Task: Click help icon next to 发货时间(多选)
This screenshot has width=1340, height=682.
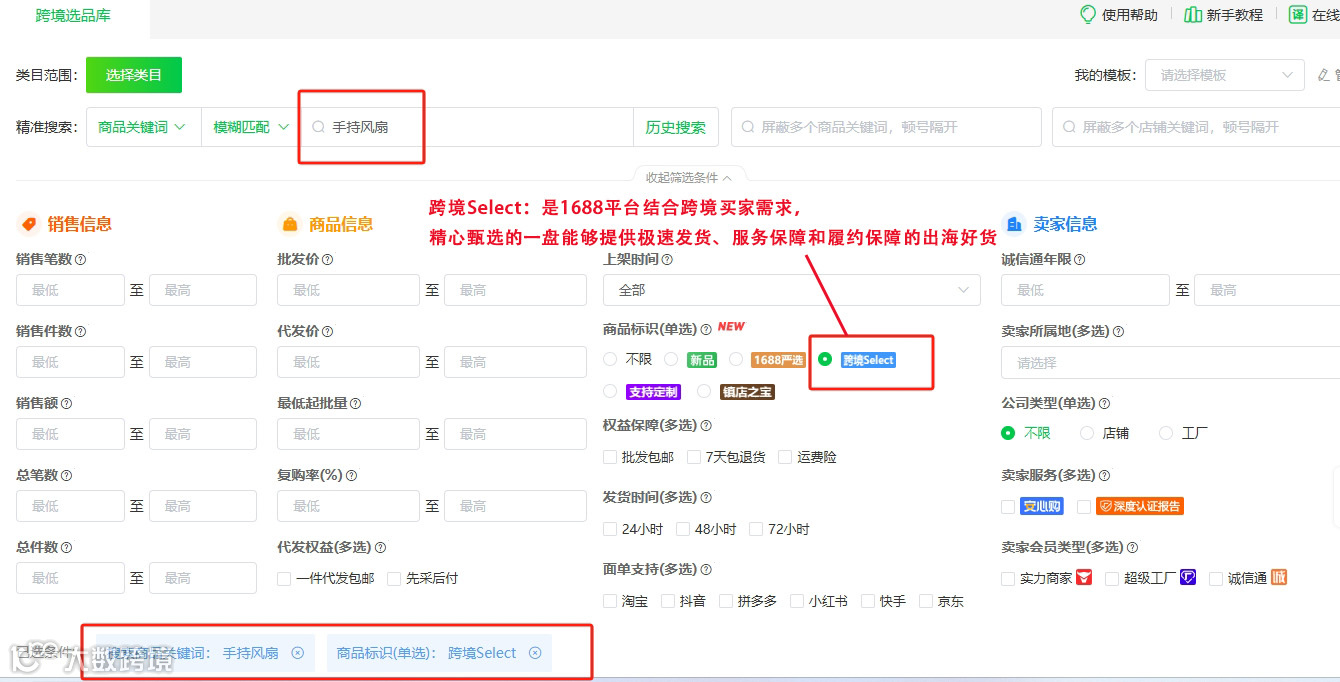Action: (706, 498)
